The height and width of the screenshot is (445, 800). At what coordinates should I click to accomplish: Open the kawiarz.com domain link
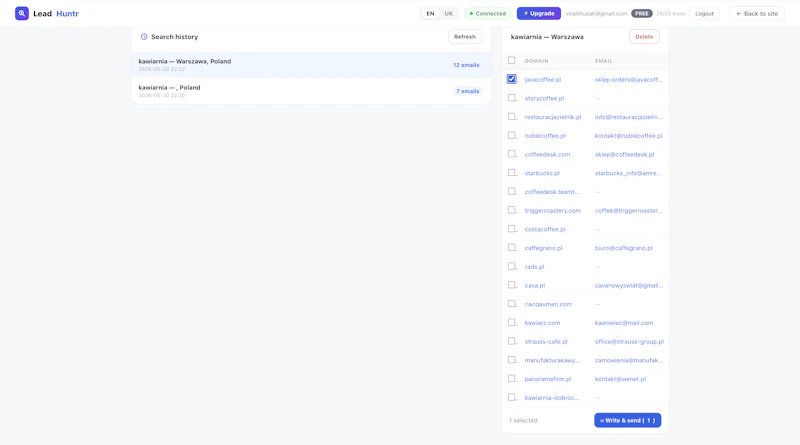542,323
